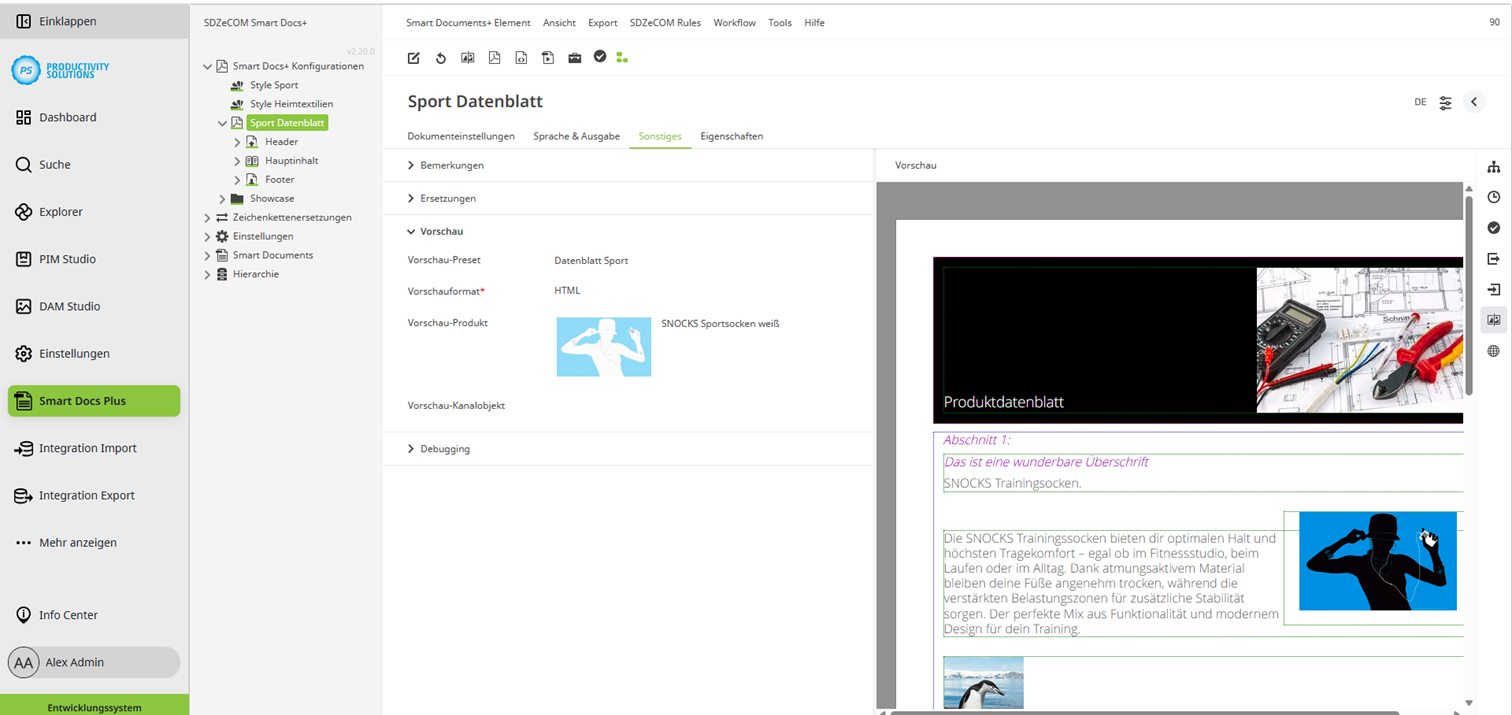Select the briefcase icon in the toolbar
The height and width of the screenshot is (715, 1512).
[575, 58]
